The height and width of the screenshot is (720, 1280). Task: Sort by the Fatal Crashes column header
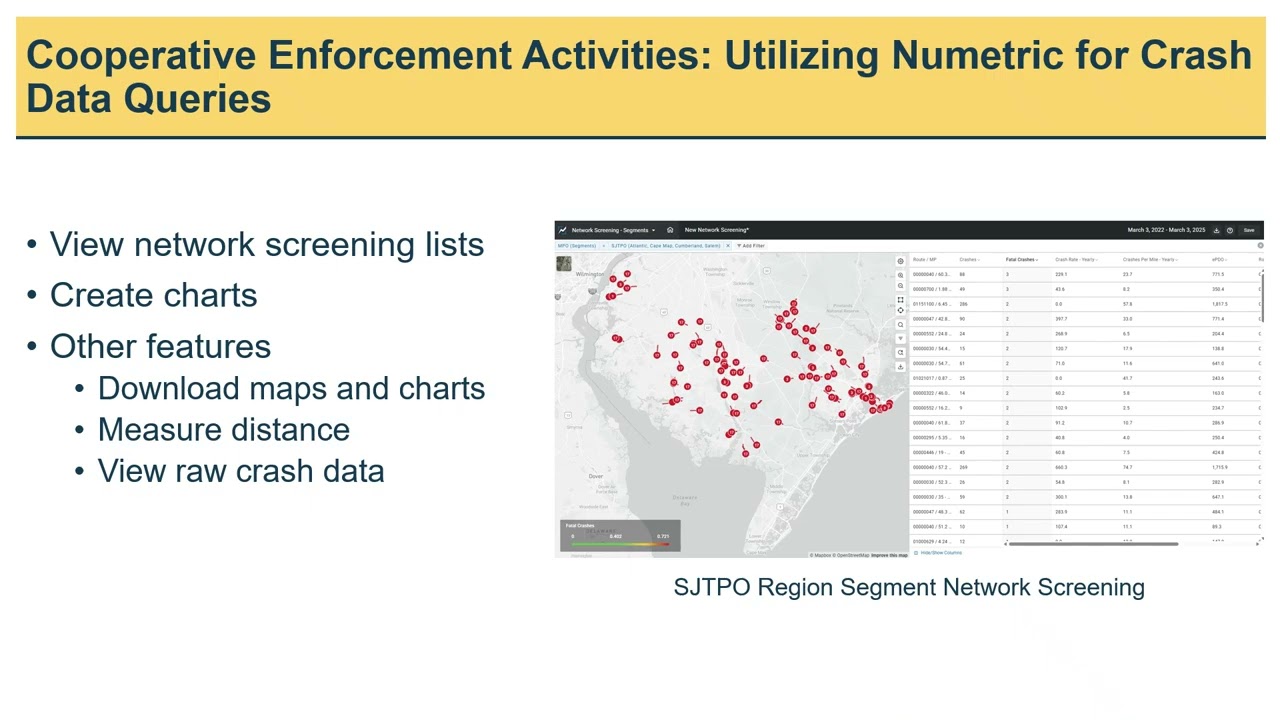[x=1021, y=260]
